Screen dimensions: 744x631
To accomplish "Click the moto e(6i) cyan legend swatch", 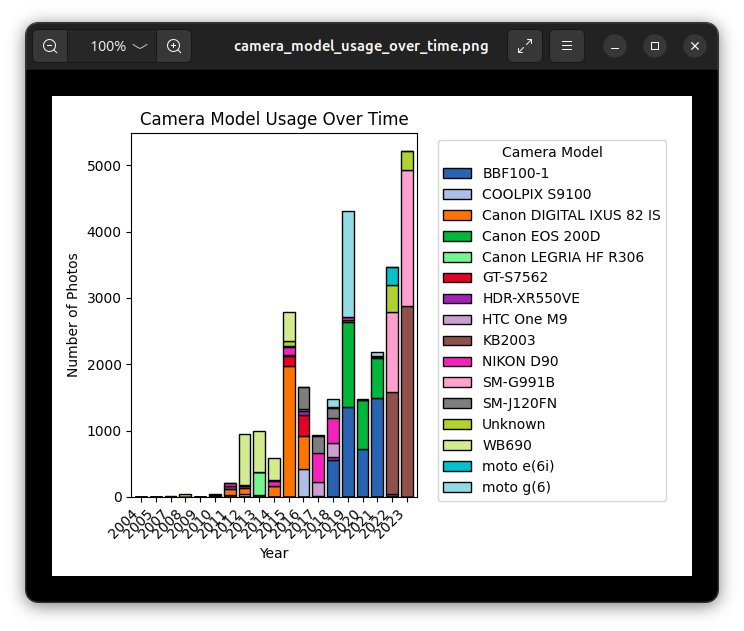I will tap(457, 466).
